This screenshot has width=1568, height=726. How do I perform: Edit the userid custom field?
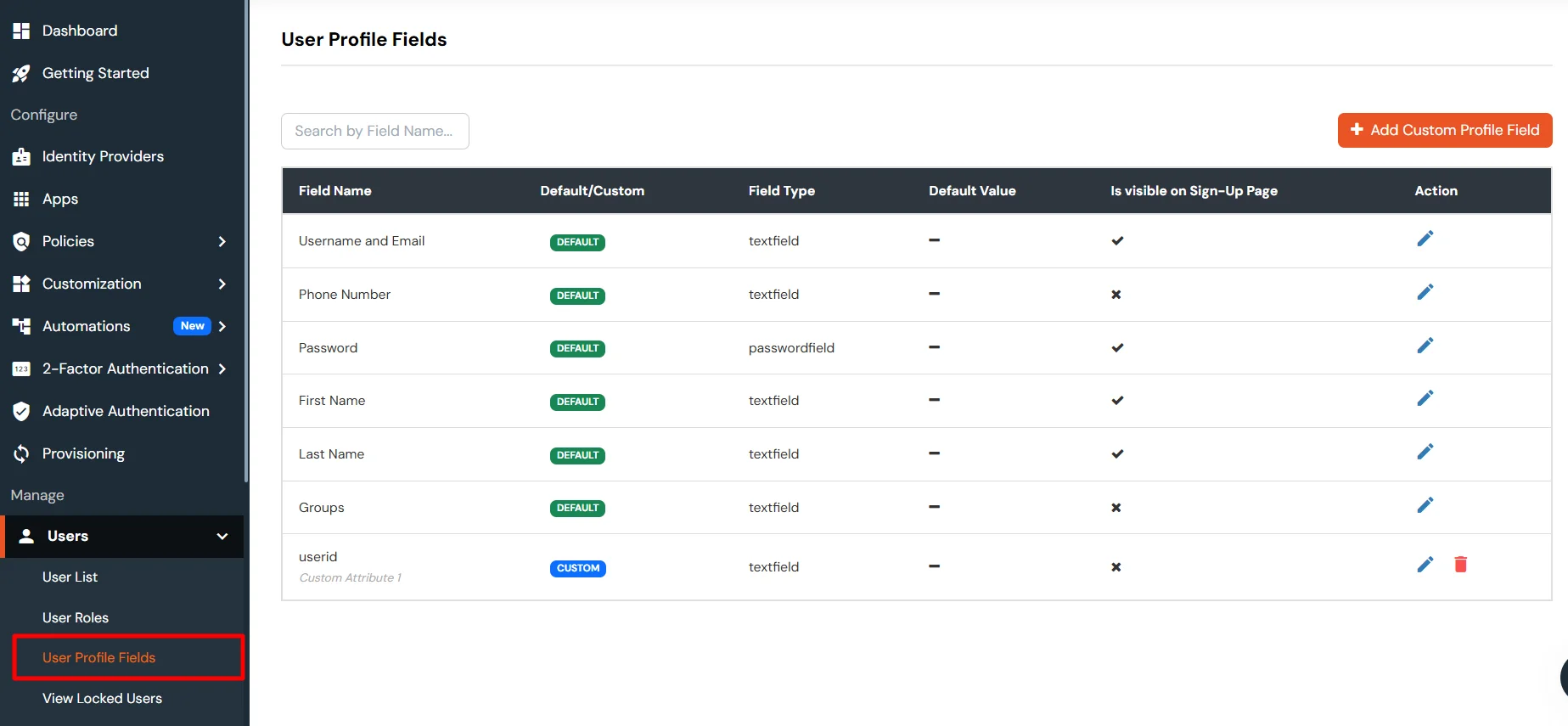click(x=1425, y=565)
